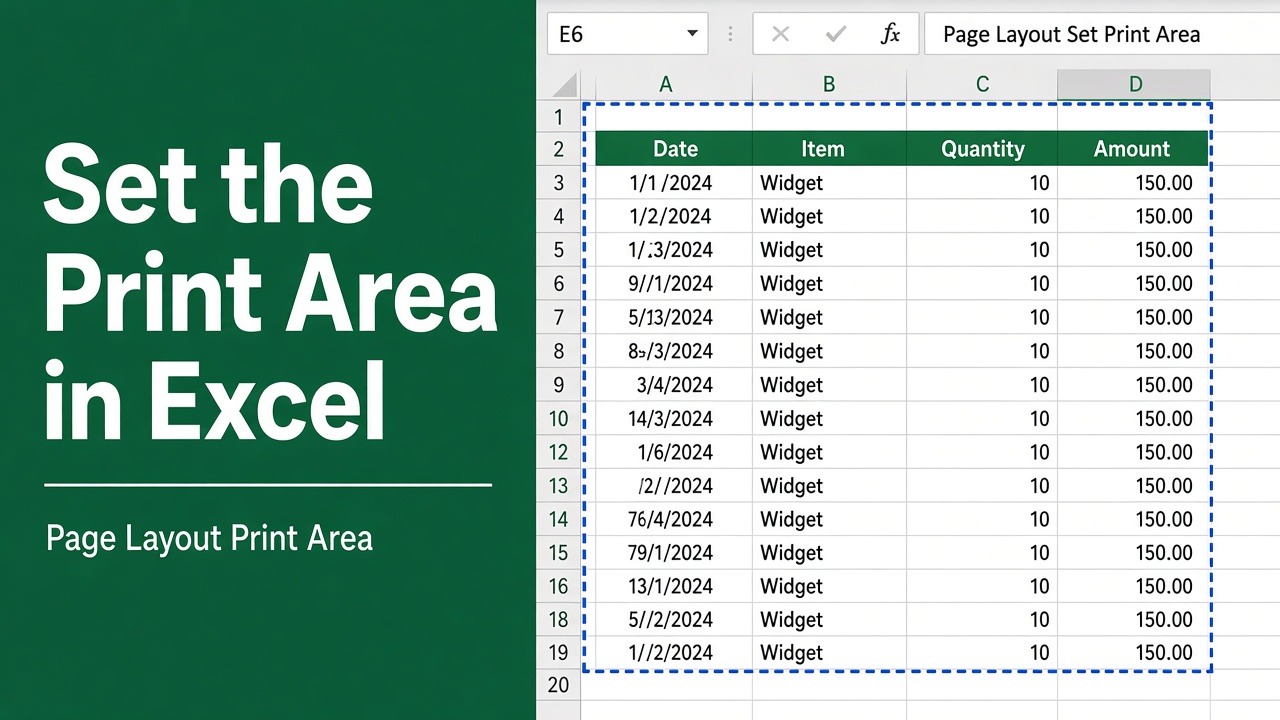Open Insert Function with fx icon
The width and height of the screenshot is (1280, 720).
890,34
